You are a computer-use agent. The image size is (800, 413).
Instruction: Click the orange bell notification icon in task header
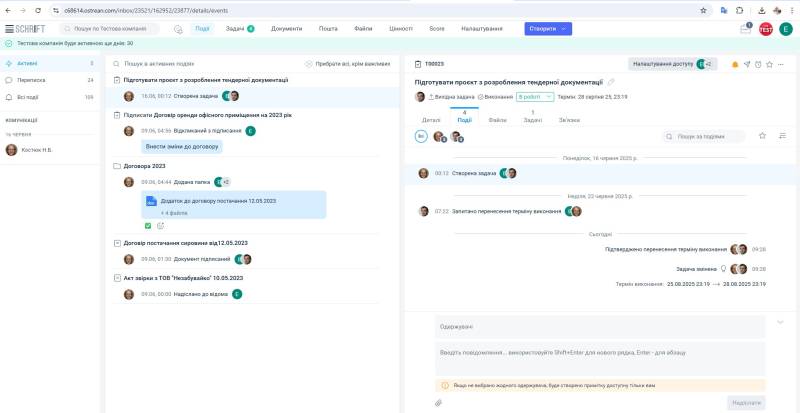[735, 64]
